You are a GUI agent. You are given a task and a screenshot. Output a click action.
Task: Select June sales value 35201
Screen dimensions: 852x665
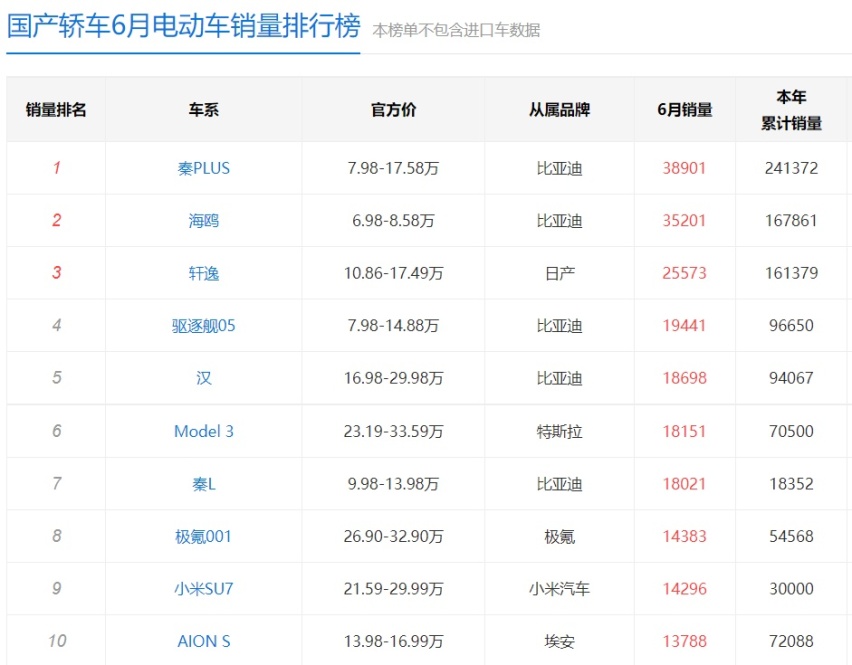(684, 221)
